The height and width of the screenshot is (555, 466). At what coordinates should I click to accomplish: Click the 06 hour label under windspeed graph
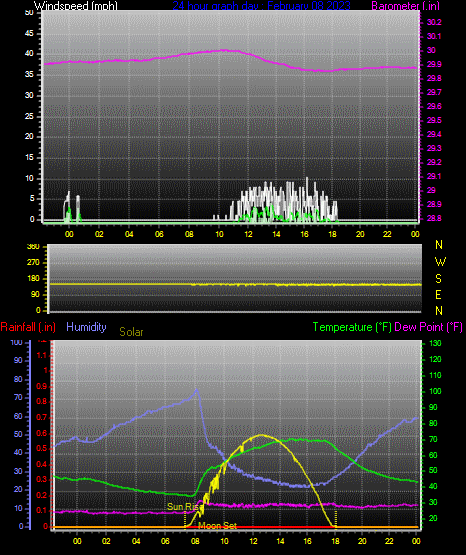159,234
